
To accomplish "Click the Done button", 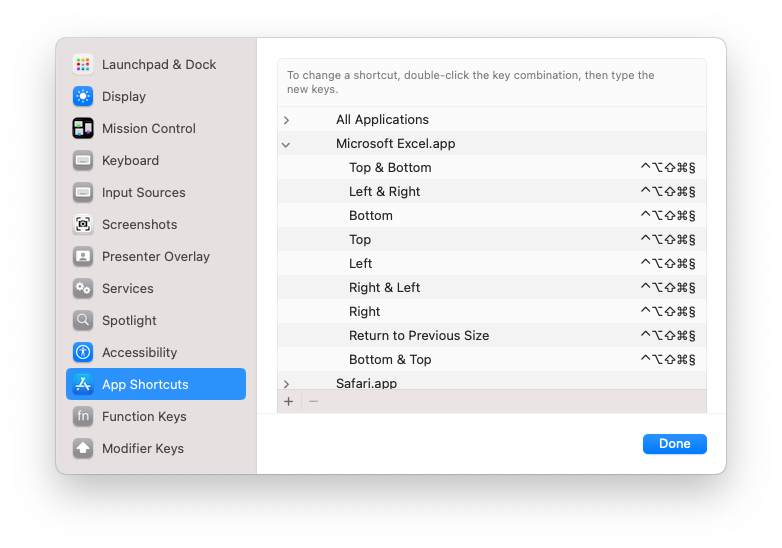I will [674, 444].
